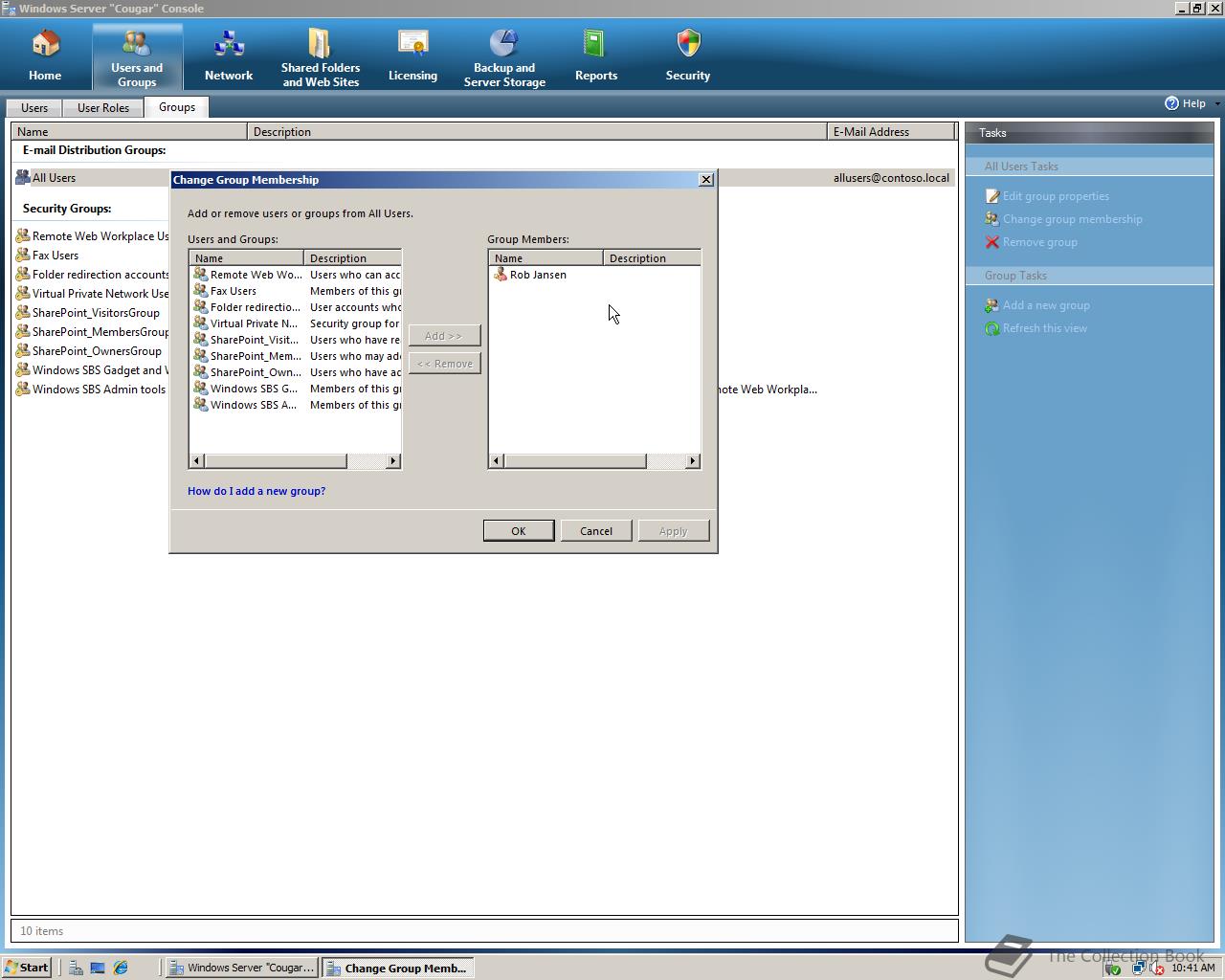1225x980 pixels.
Task: Sort Group Members by Name column
Action: tap(546, 258)
